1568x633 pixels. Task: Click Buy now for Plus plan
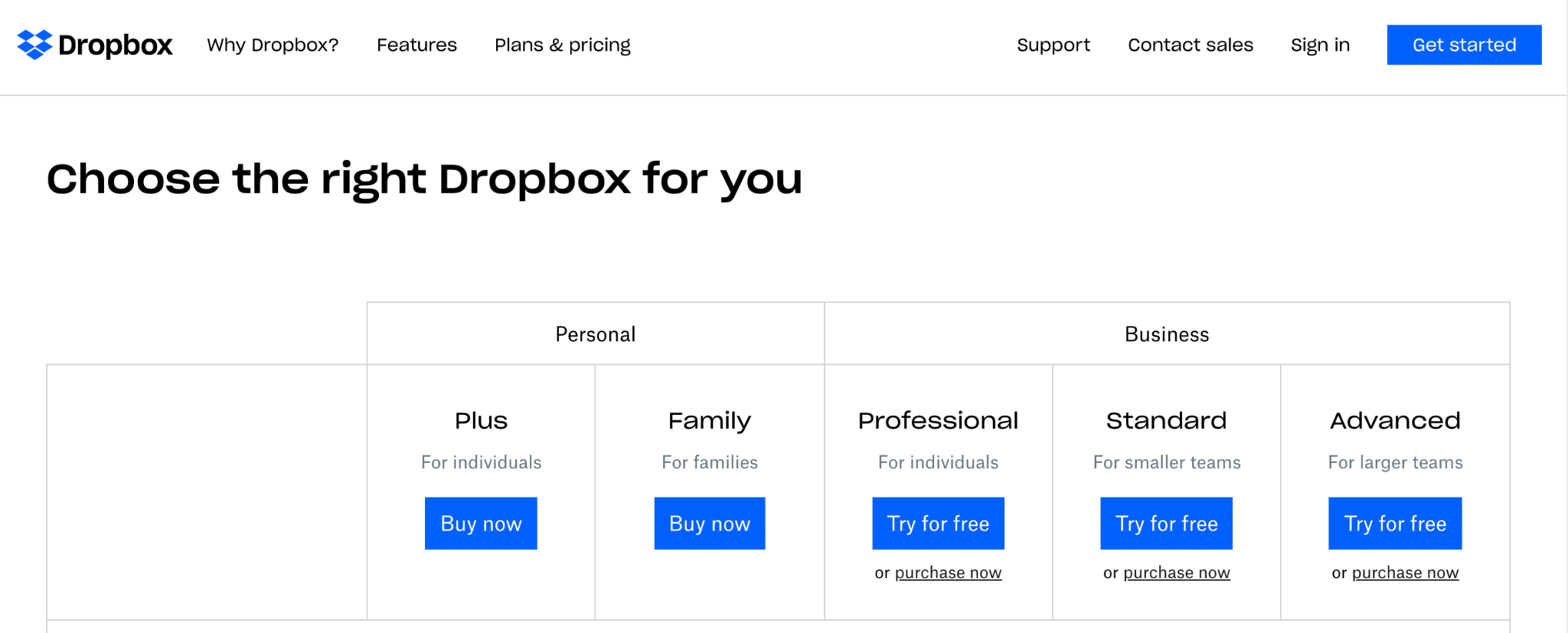click(481, 524)
